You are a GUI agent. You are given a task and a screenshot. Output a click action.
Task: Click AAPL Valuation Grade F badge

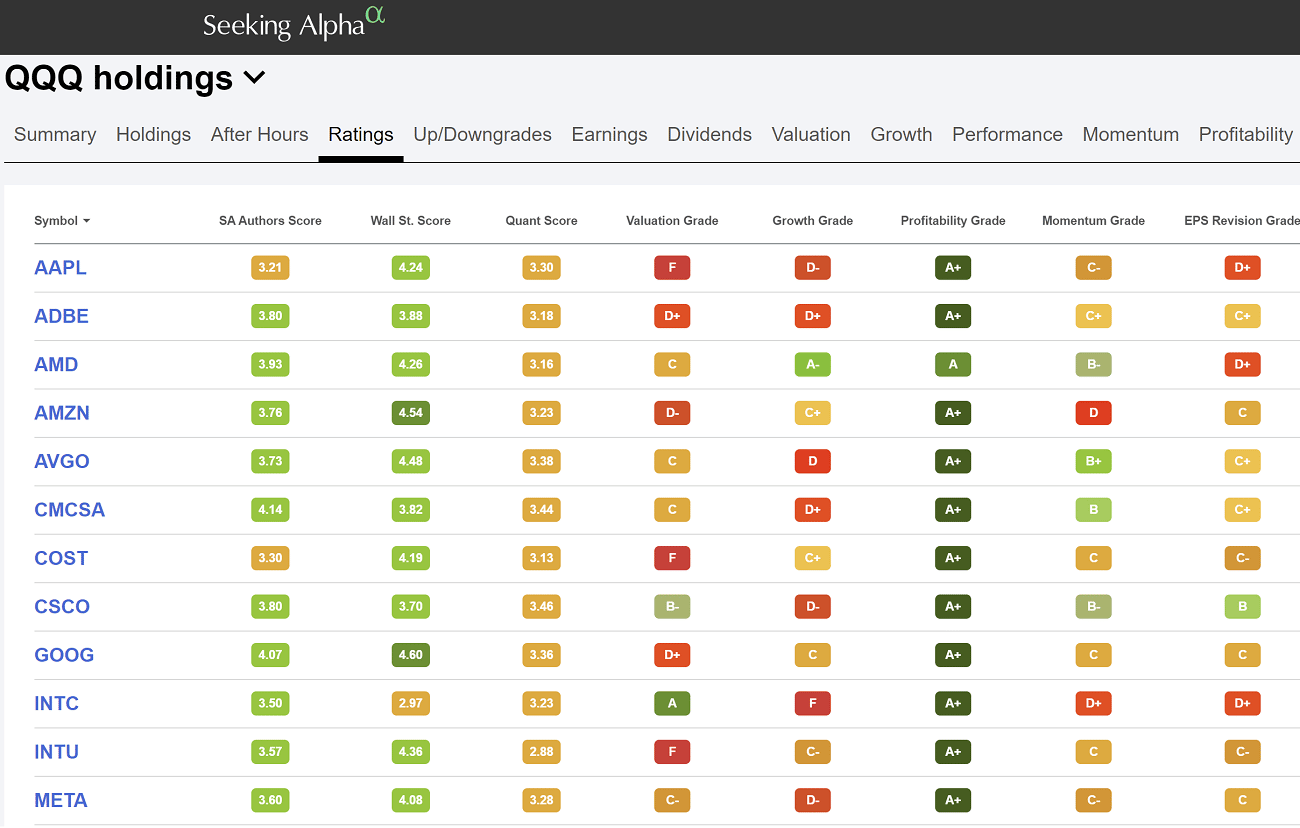point(672,267)
